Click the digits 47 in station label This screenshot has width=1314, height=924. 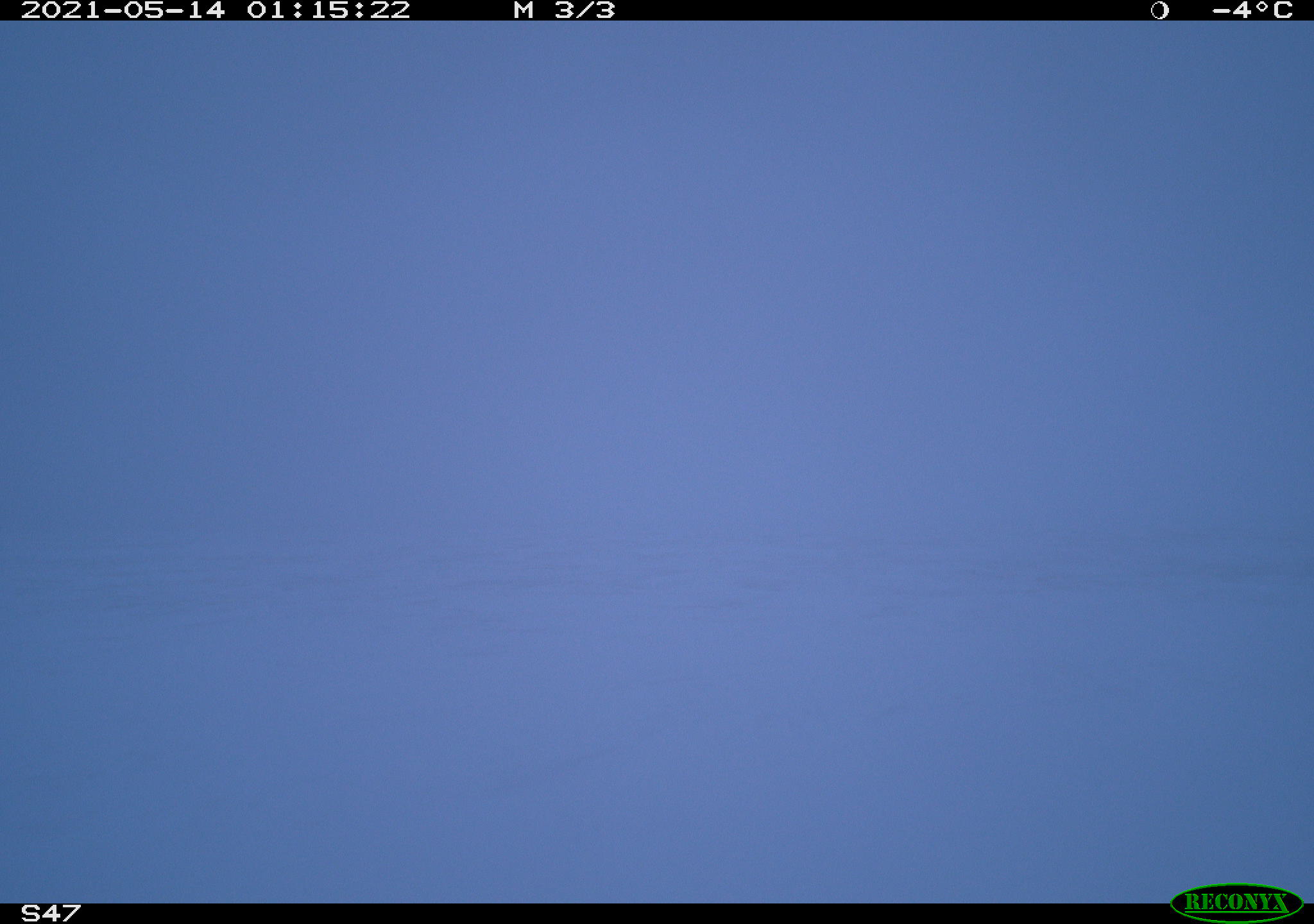point(61,913)
